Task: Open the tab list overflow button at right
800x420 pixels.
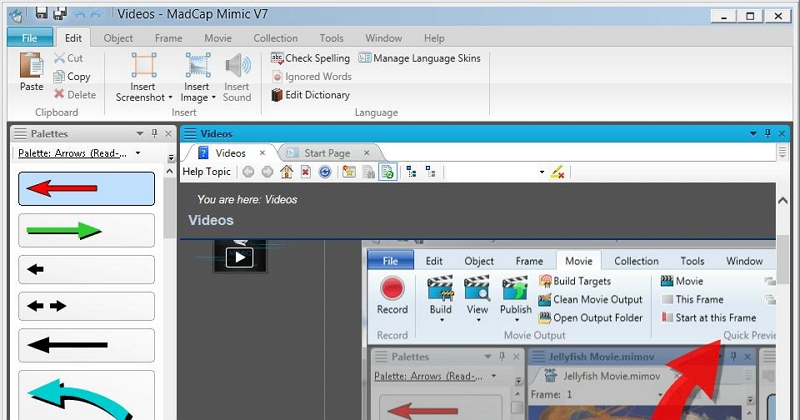Action: pyautogui.click(x=783, y=152)
